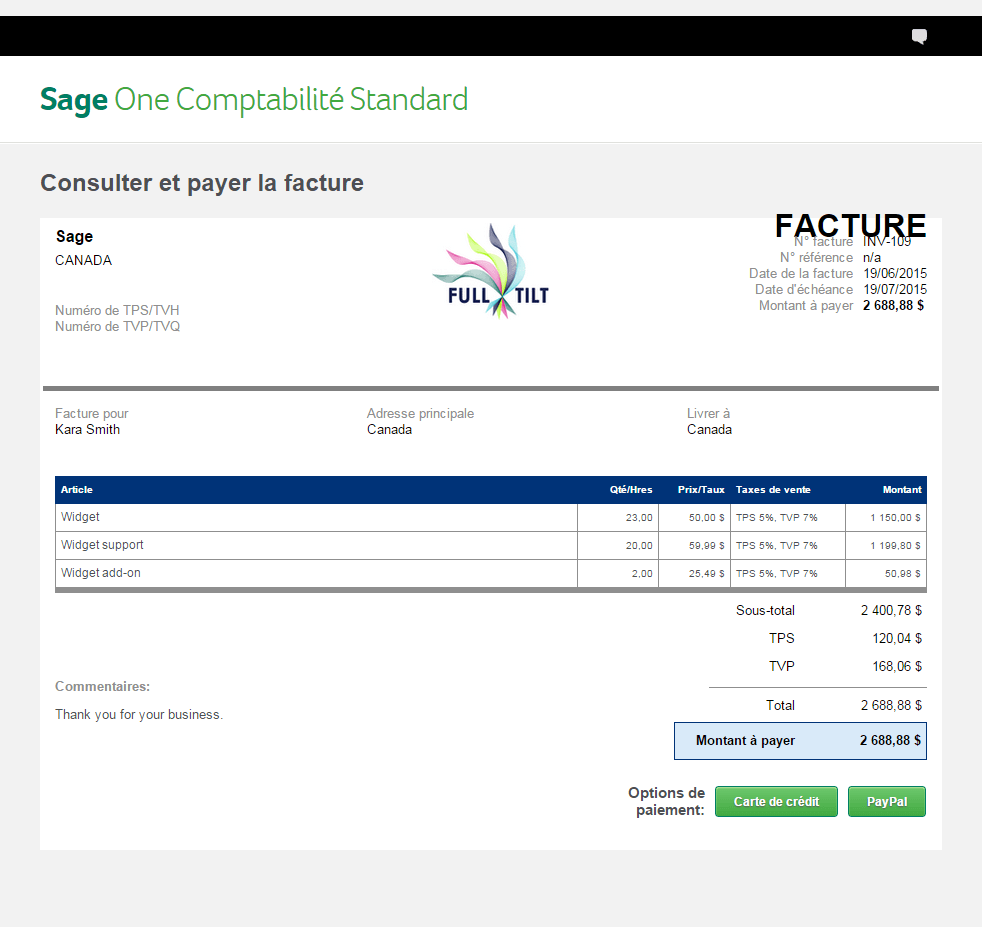This screenshot has width=982, height=927.
Task: Select the TPS tax amount 120,04 $
Action: (897, 639)
